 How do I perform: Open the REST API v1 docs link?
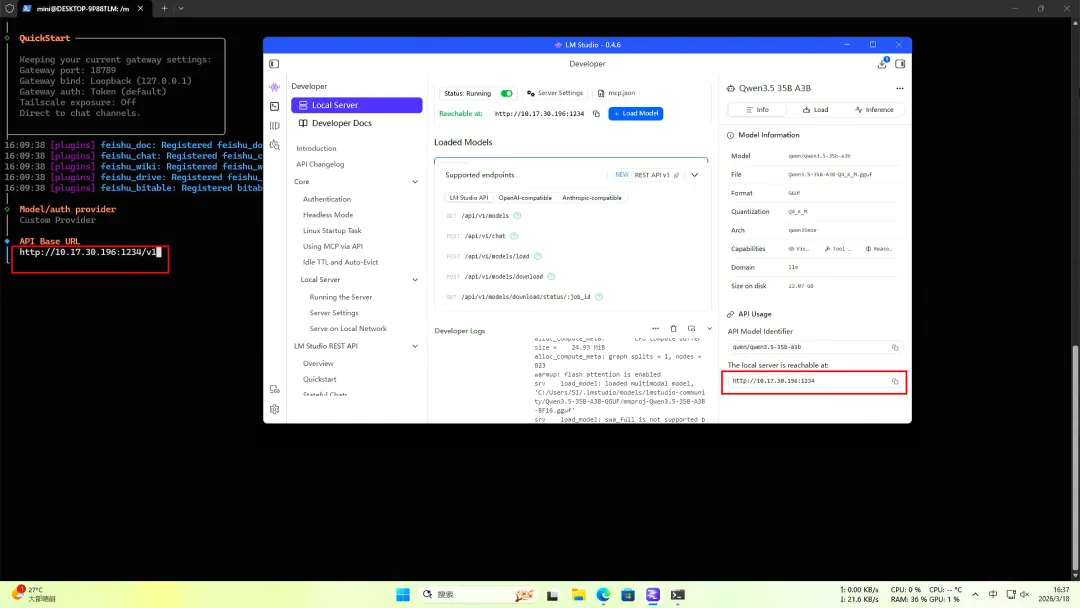pos(657,175)
